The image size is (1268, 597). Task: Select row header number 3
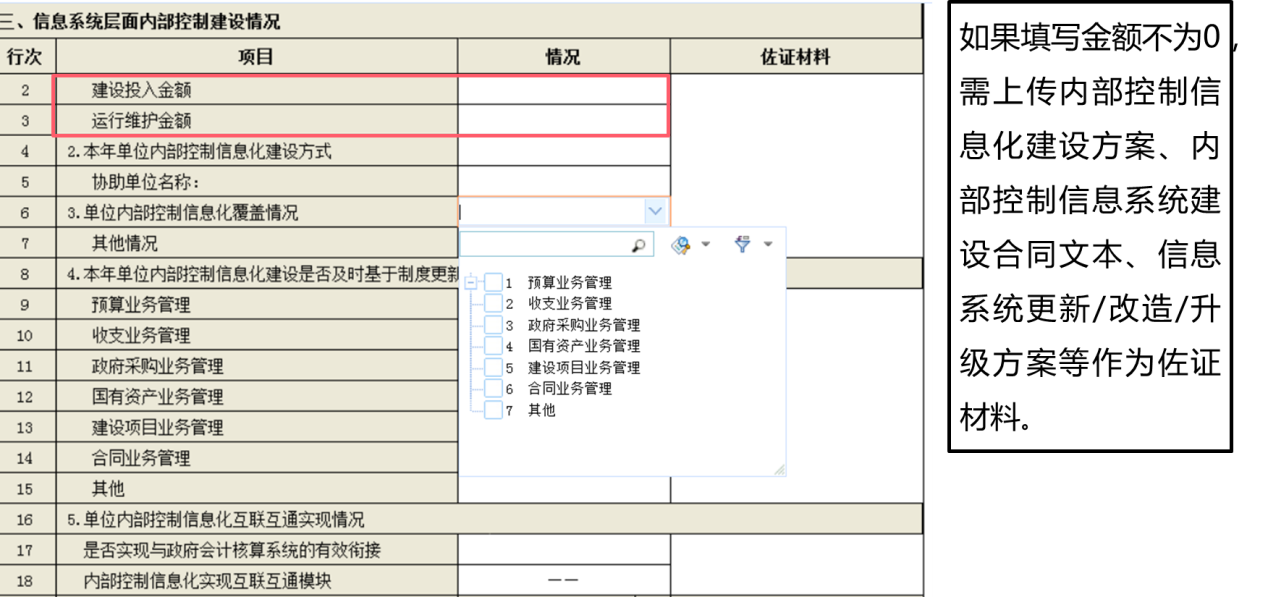point(27,121)
